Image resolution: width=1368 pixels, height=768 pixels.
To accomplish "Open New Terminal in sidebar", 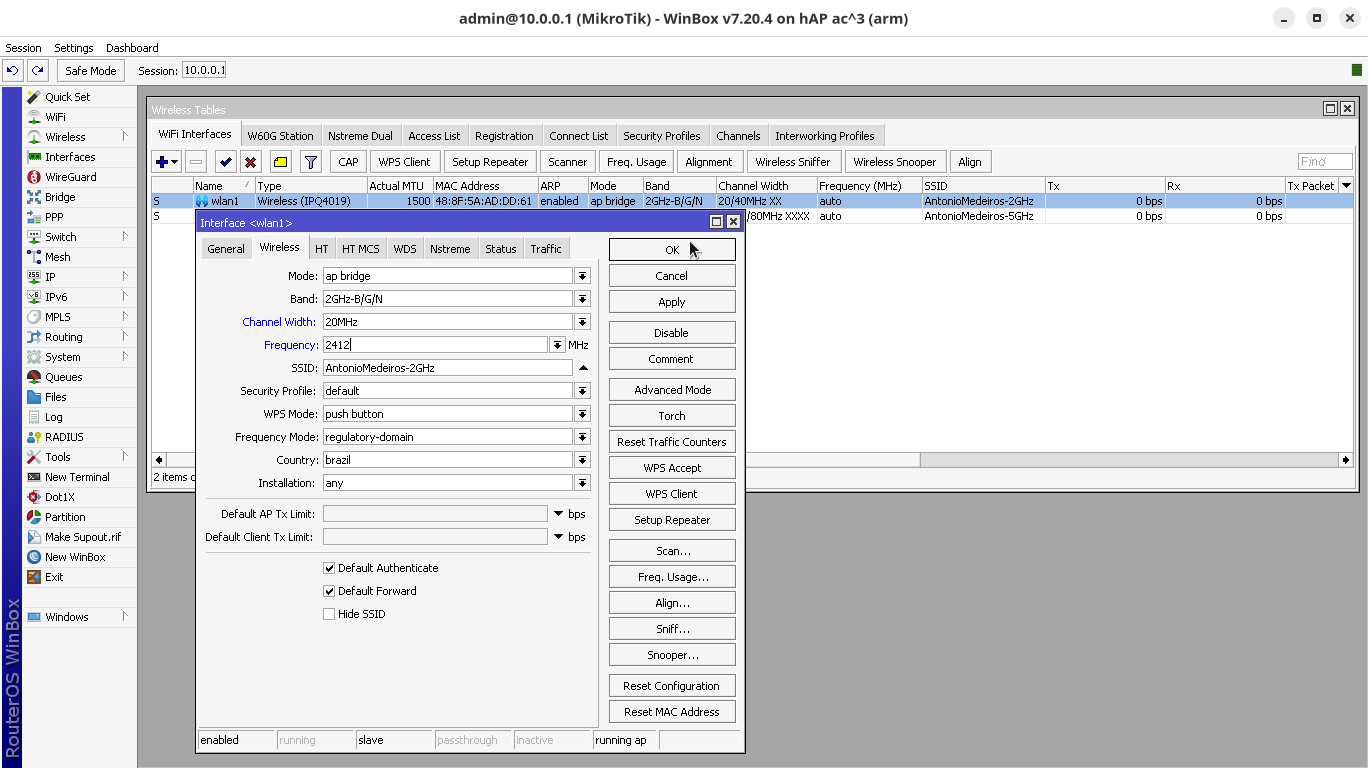I will point(77,477).
